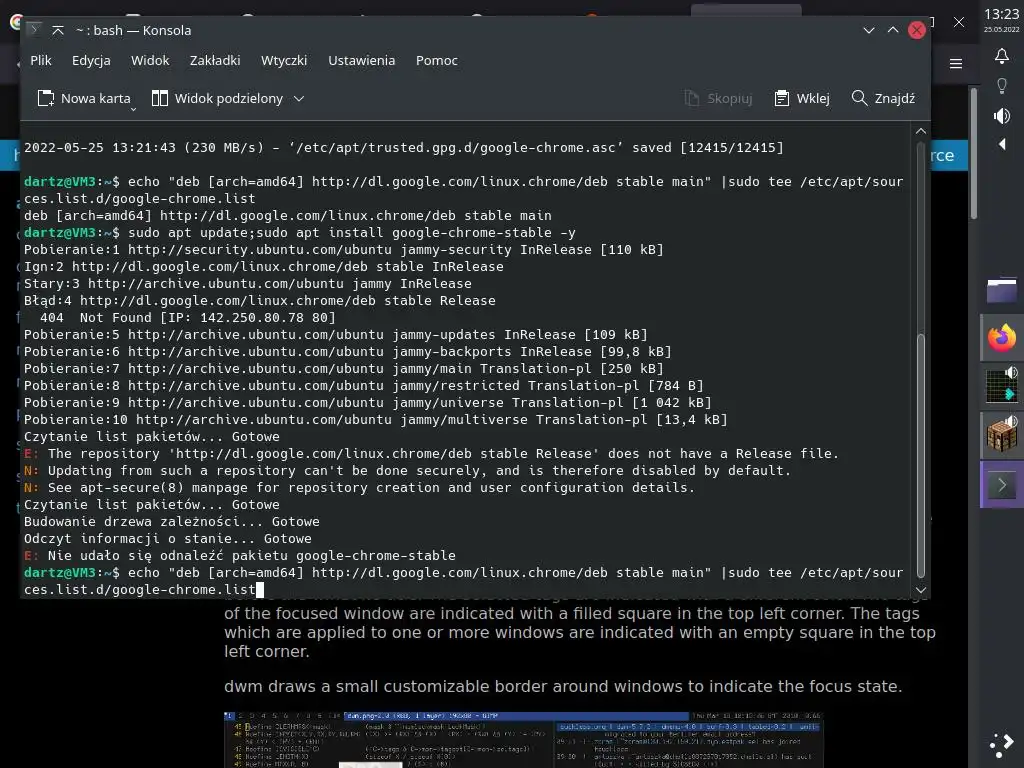Click 'Odczyt informacji o stanie... Gotowe' line
The width and height of the screenshot is (1024, 768).
tap(168, 538)
